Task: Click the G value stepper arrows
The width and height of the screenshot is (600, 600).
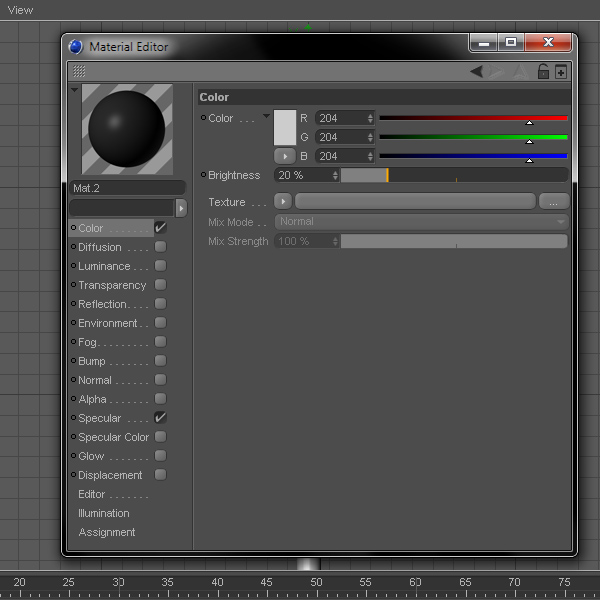Action: click(x=370, y=137)
